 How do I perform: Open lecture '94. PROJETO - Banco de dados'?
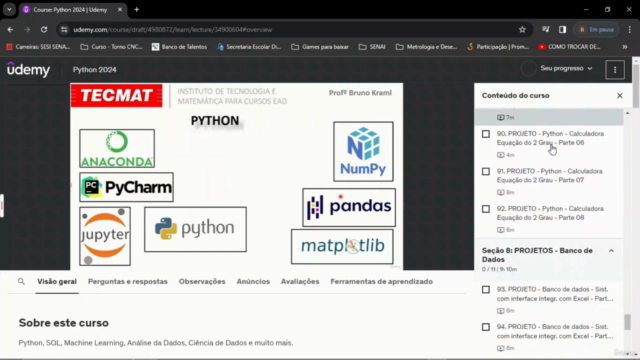[555, 331]
